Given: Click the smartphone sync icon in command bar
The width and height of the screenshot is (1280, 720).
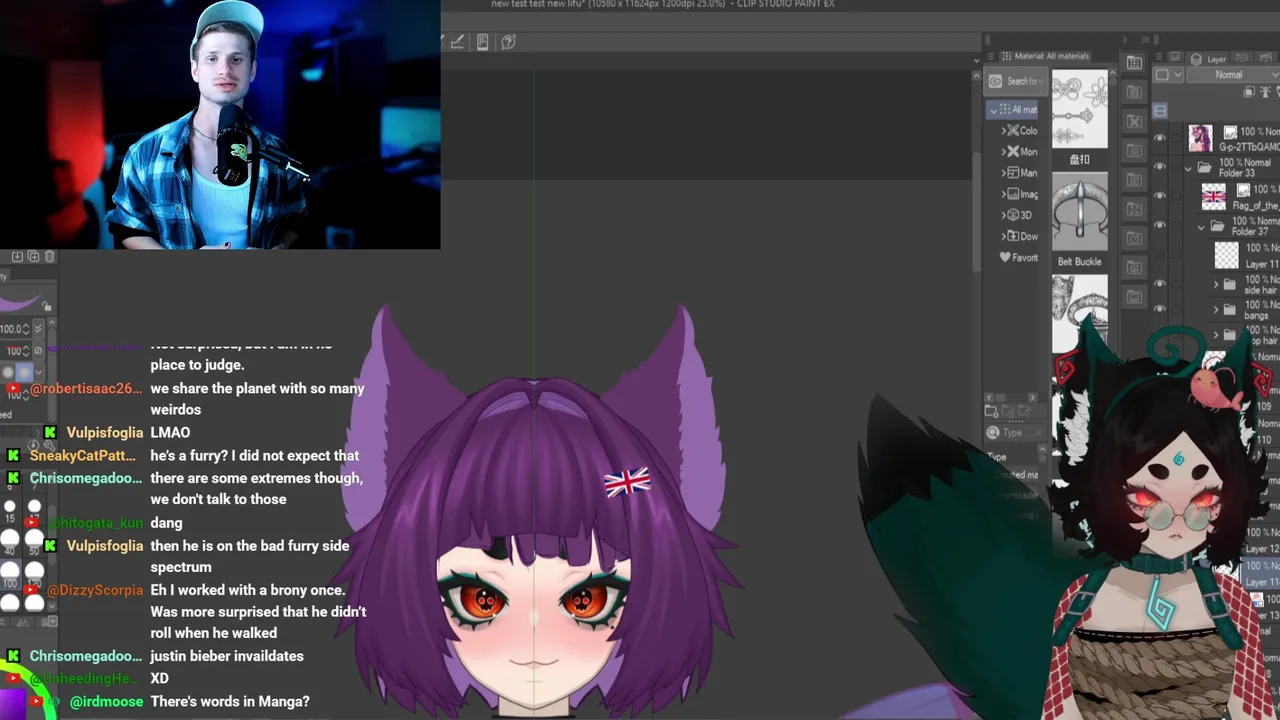Looking at the screenshot, I should (x=483, y=42).
